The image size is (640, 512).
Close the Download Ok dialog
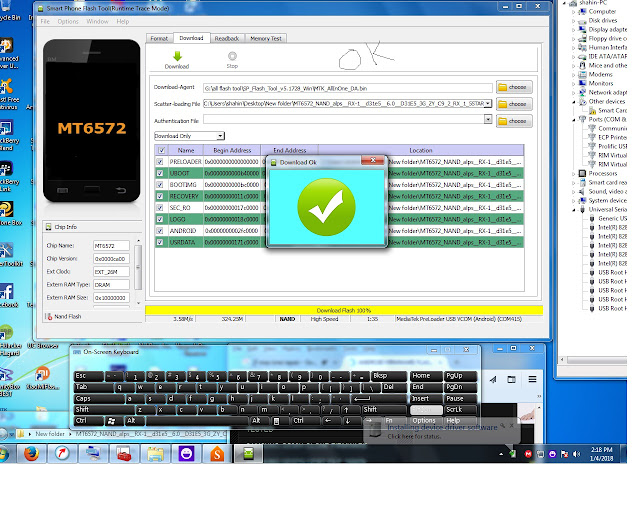(373, 160)
